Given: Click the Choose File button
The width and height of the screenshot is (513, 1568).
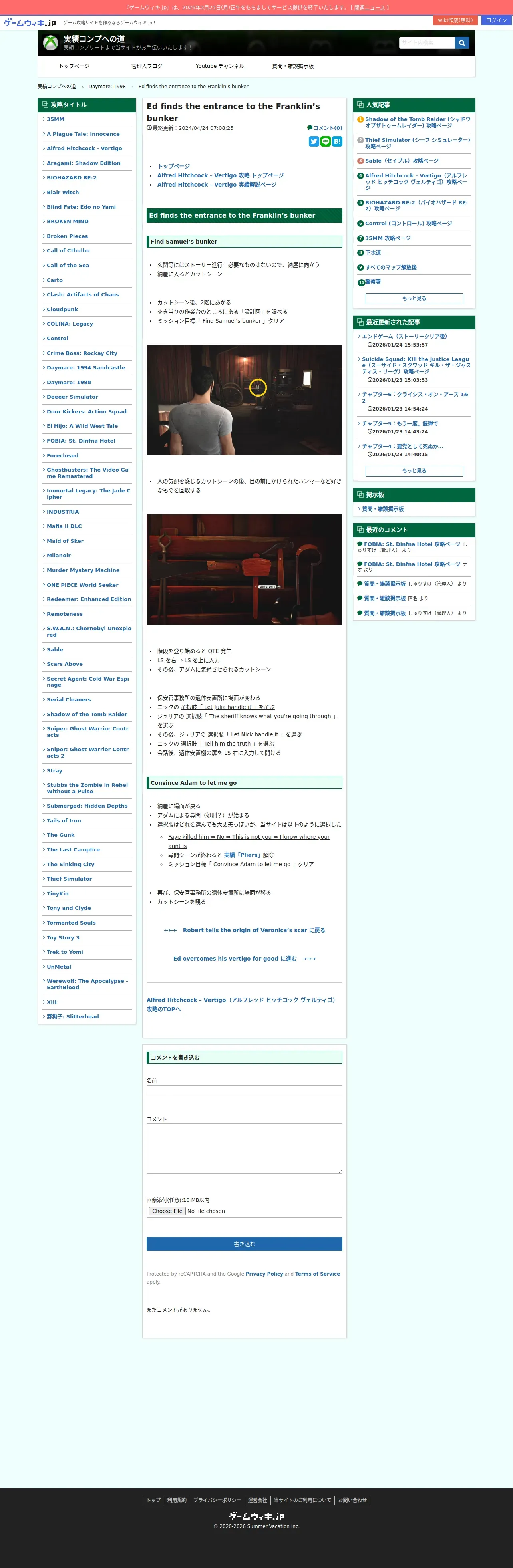Looking at the screenshot, I should 167,1211.
